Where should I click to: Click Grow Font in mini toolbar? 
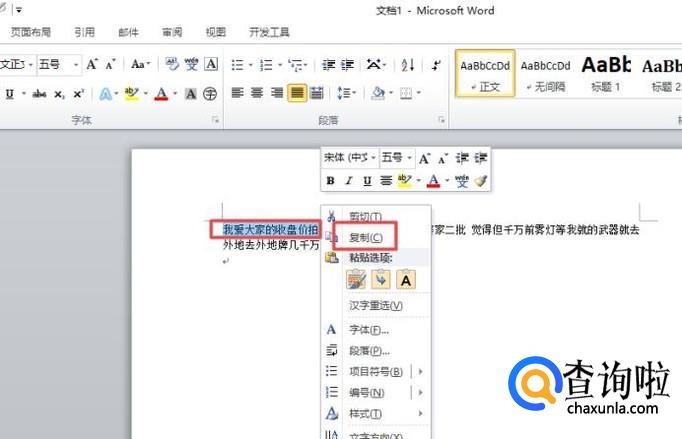pos(425,158)
